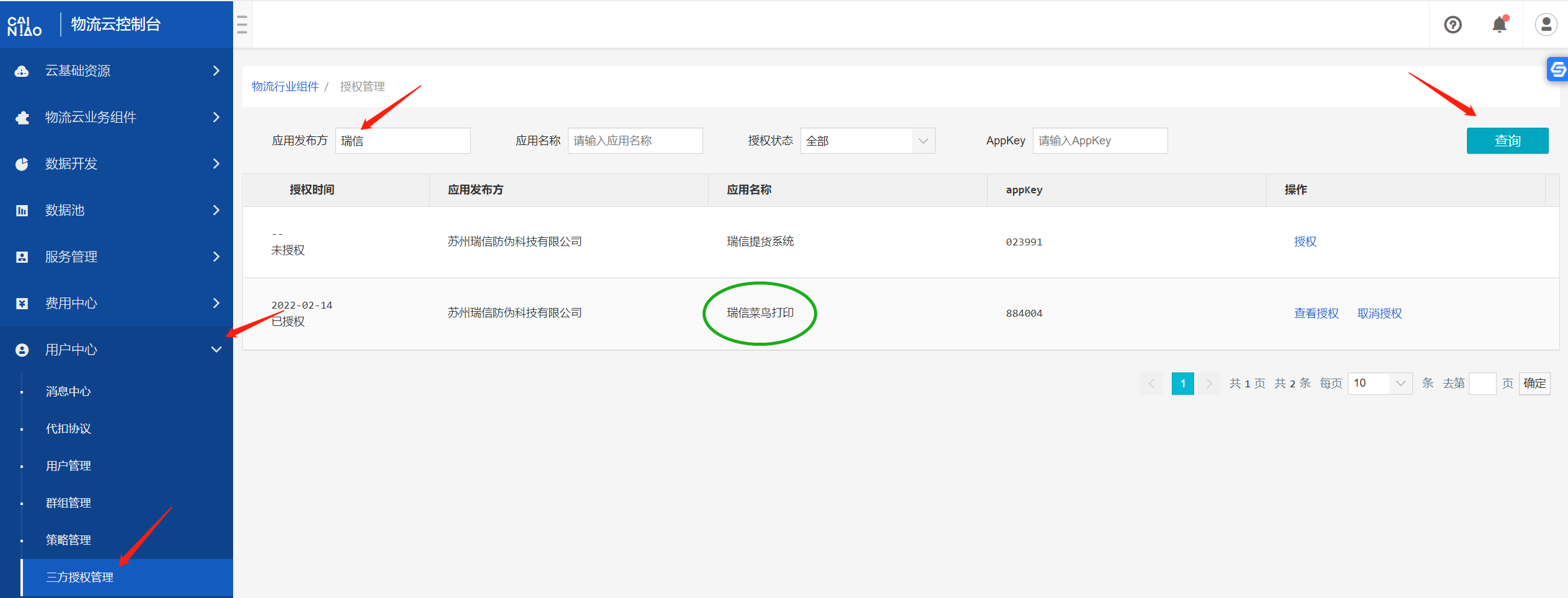The image size is (1568, 598).
Task: Click the pie chart icon for 数据开发
Action: (22, 164)
